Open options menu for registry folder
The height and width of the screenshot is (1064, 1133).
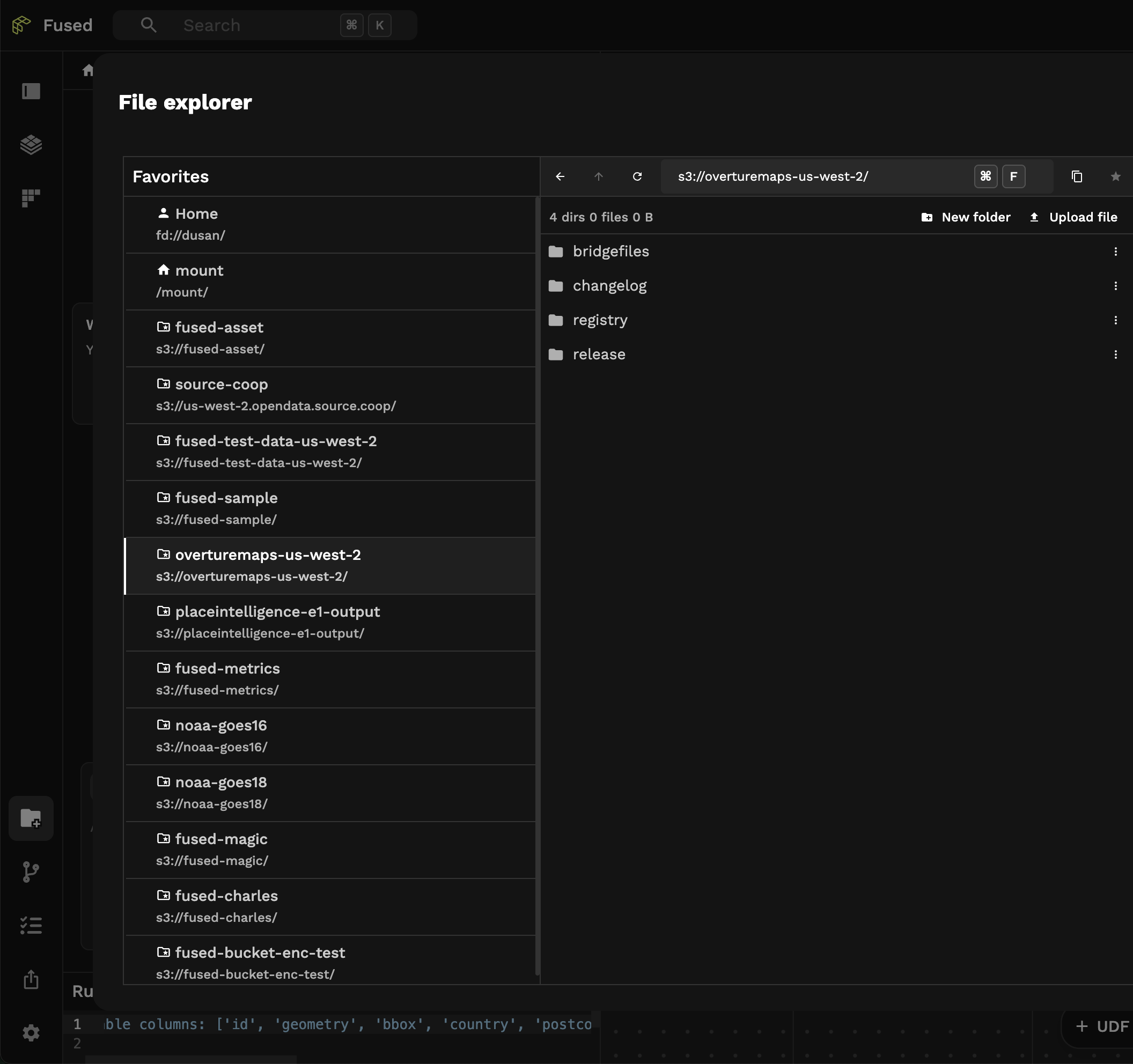[1115, 320]
